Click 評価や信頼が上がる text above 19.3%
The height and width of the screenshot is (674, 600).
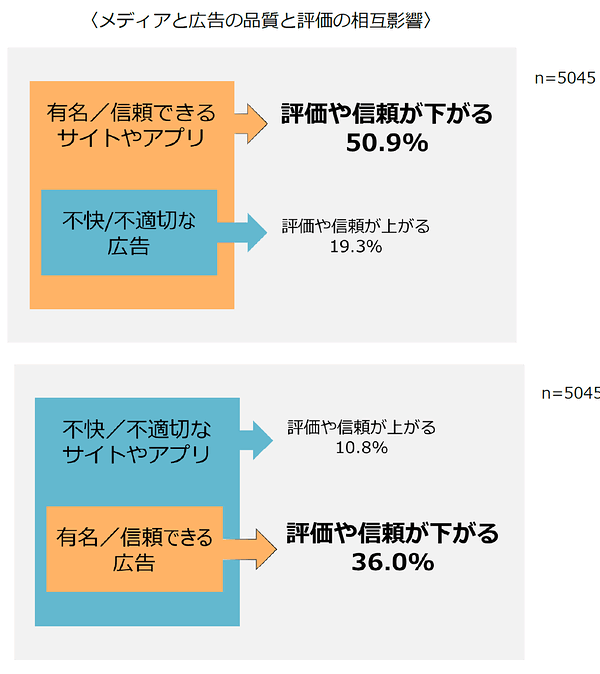coord(356,226)
